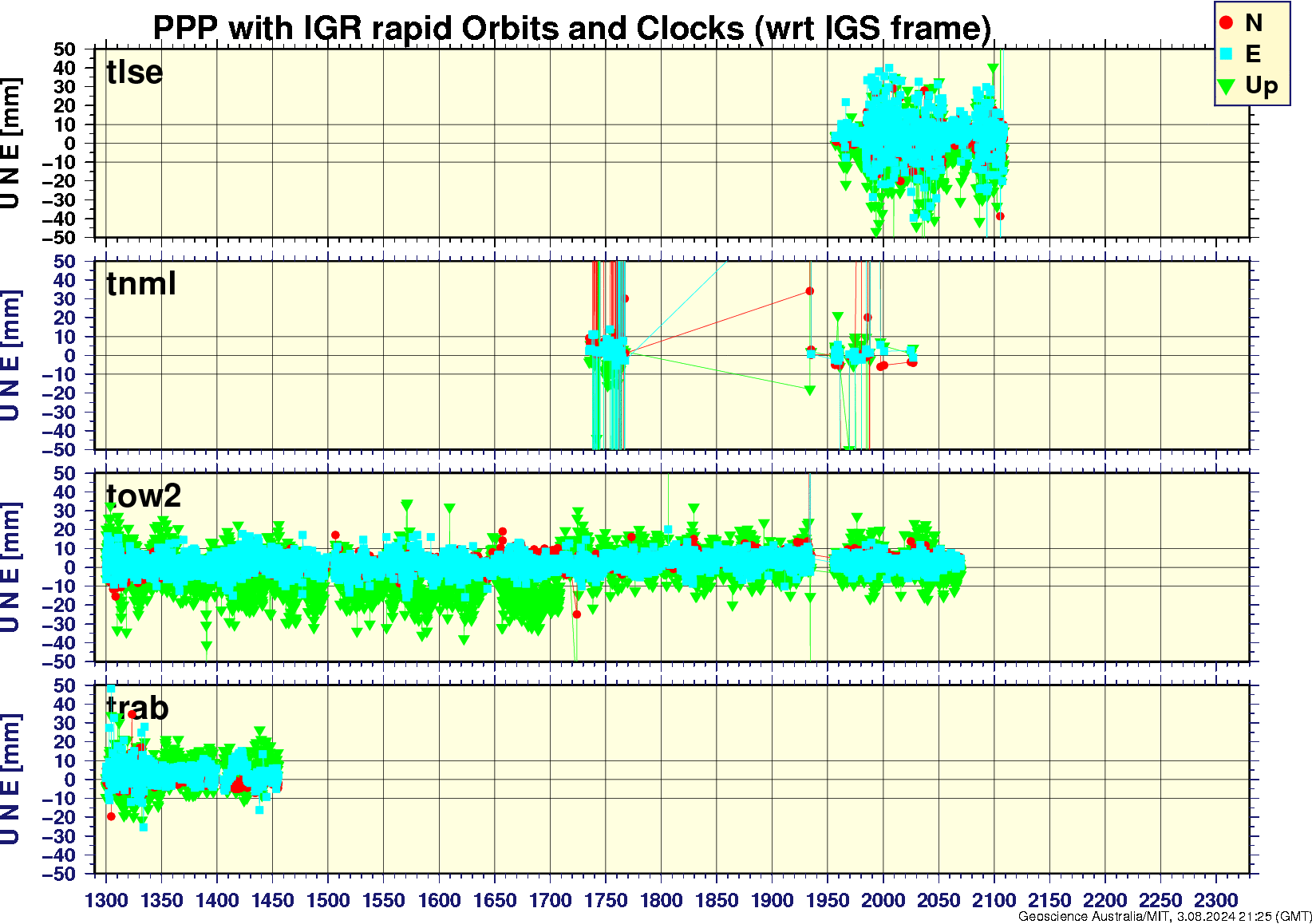Click x-axis tick label 1850

(717, 900)
